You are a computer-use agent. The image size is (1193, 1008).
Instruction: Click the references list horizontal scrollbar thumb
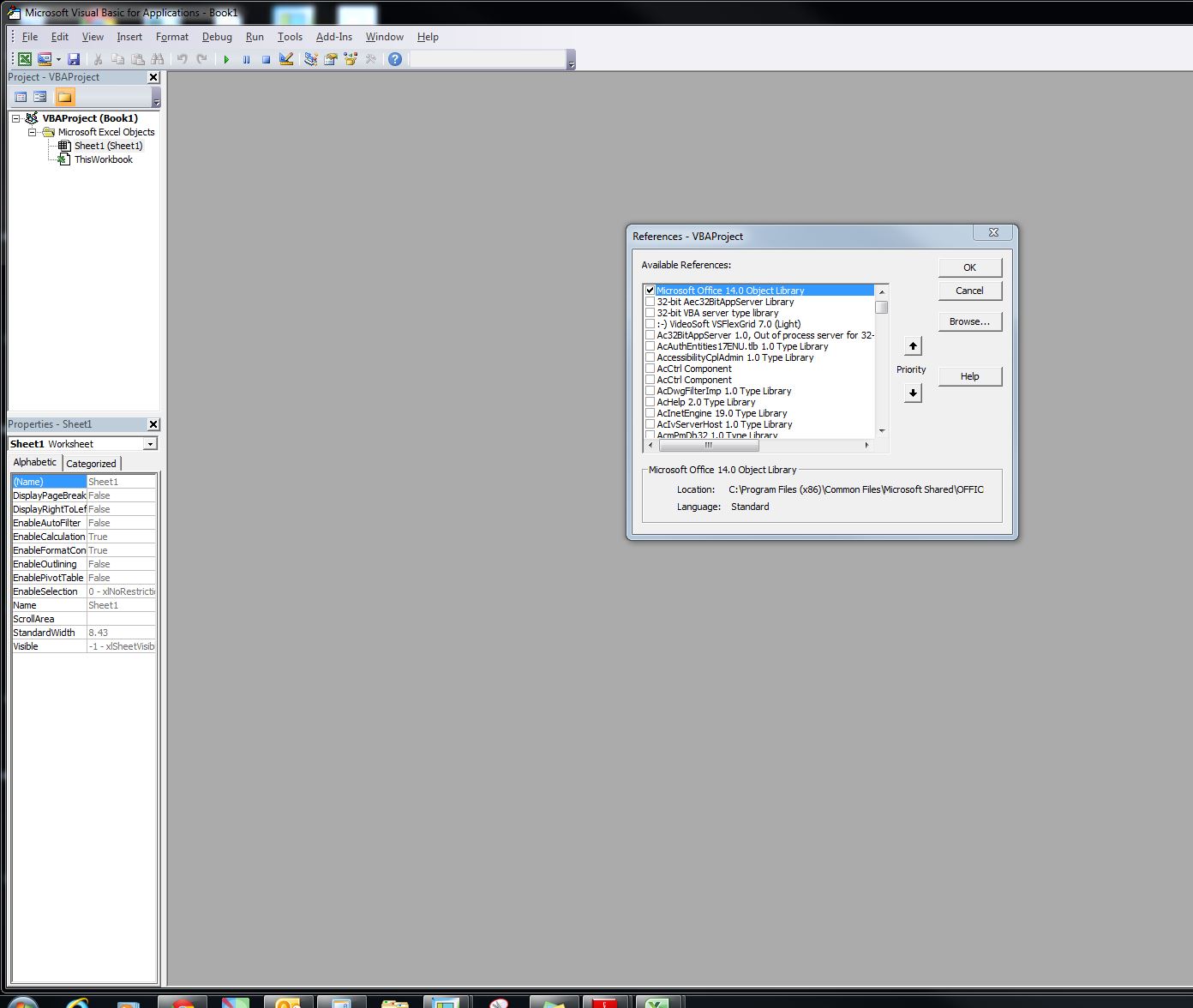pos(708,446)
